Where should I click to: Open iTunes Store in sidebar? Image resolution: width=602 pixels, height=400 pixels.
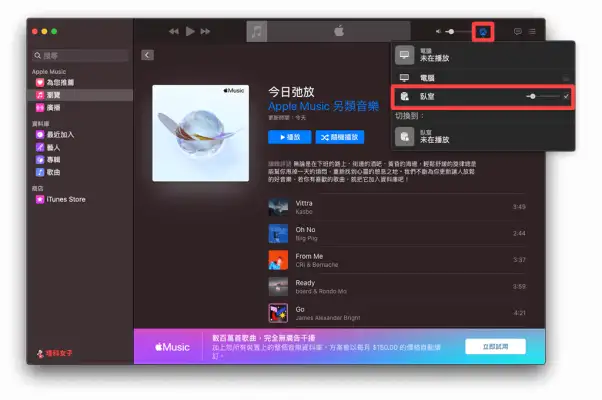tap(80, 199)
